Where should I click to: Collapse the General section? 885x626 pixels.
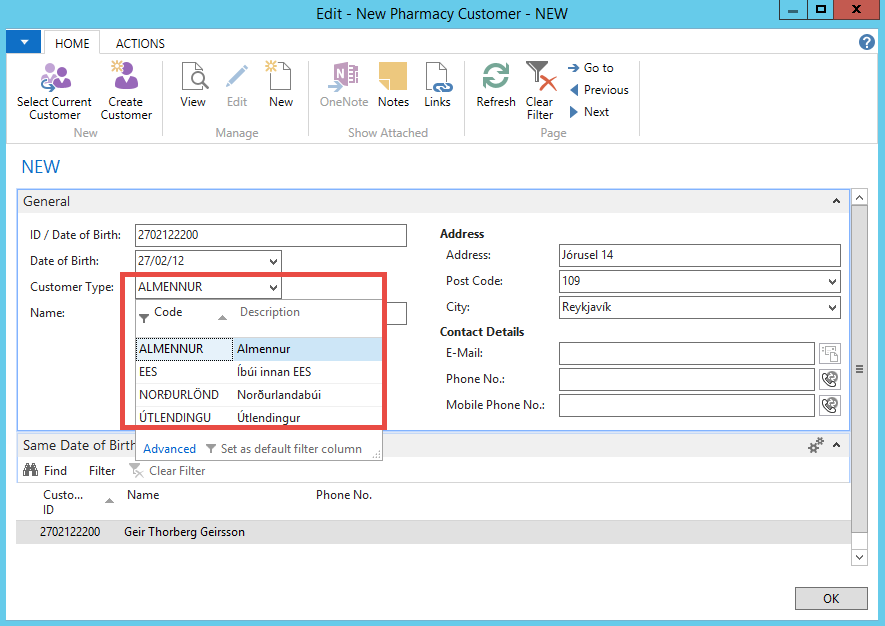836,202
